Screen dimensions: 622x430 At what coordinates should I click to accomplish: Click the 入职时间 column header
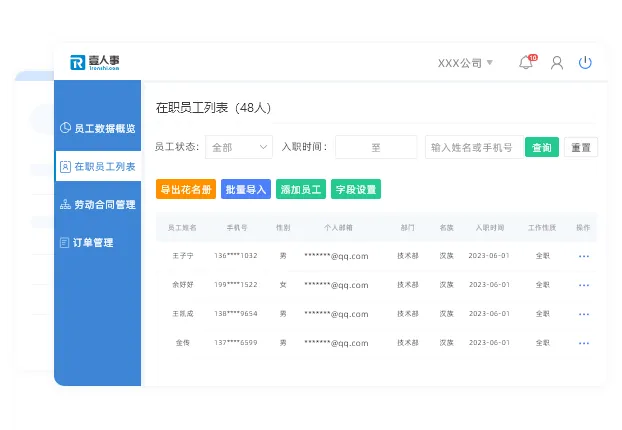pyautogui.click(x=490, y=227)
